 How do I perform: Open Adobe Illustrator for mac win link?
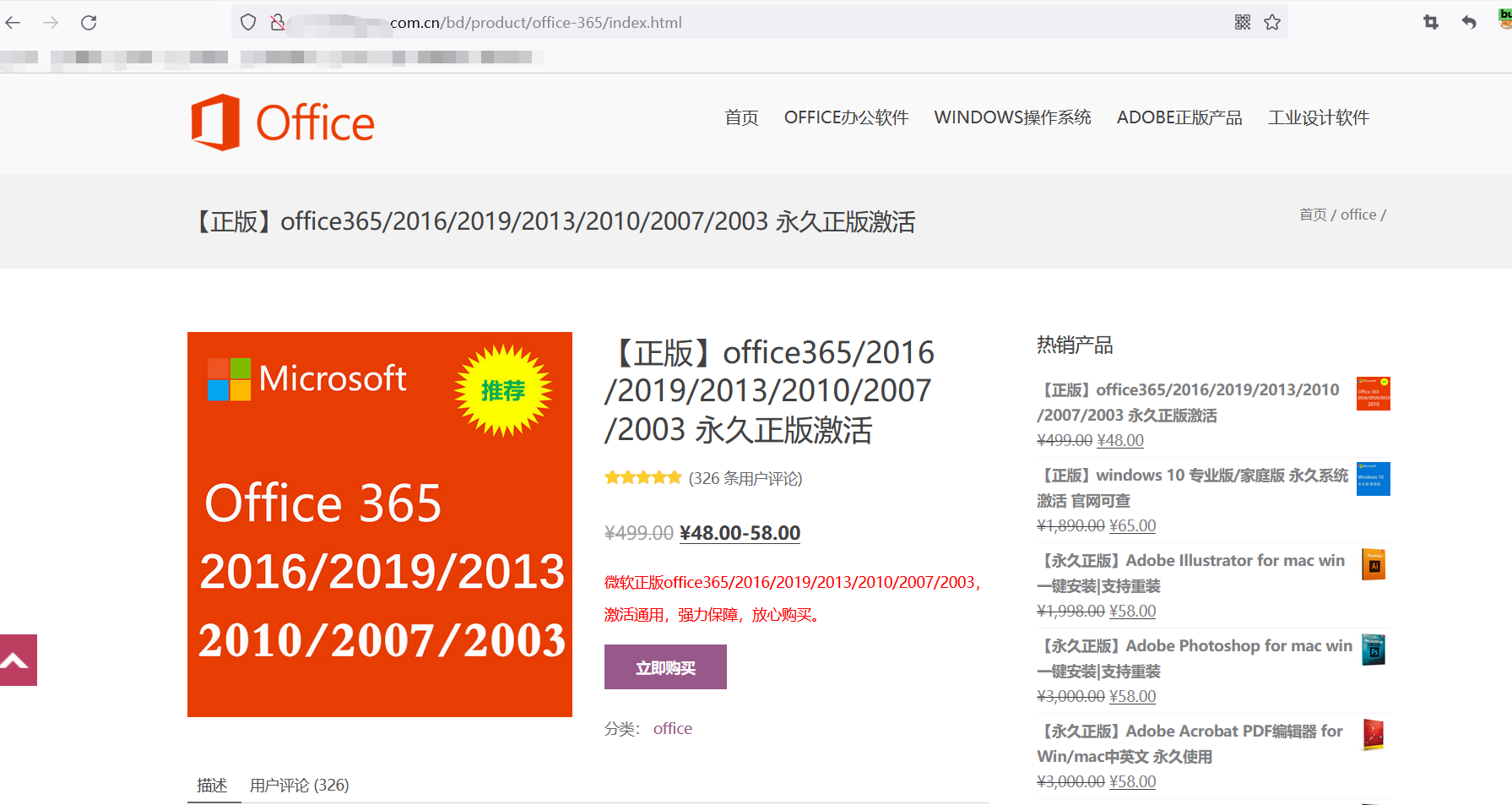click(x=1190, y=573)
